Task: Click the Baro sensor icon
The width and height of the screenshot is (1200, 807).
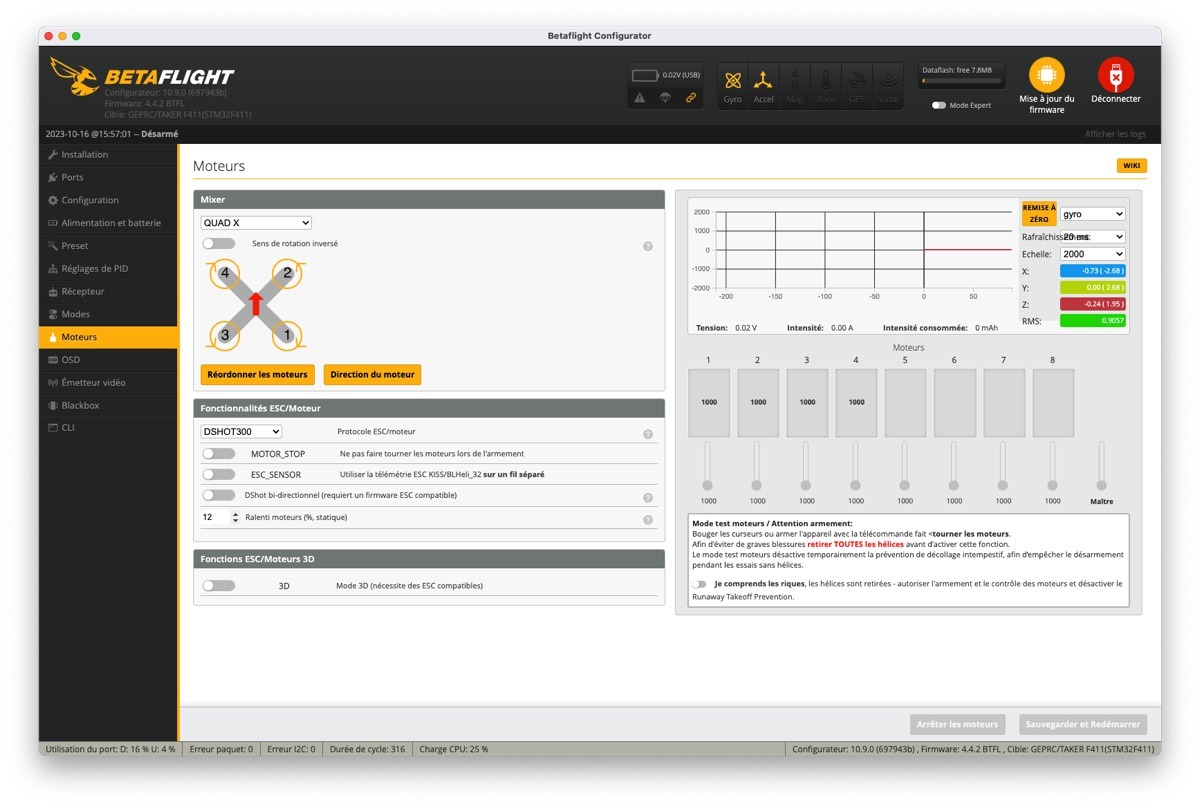Action: [x=825, y=85]
